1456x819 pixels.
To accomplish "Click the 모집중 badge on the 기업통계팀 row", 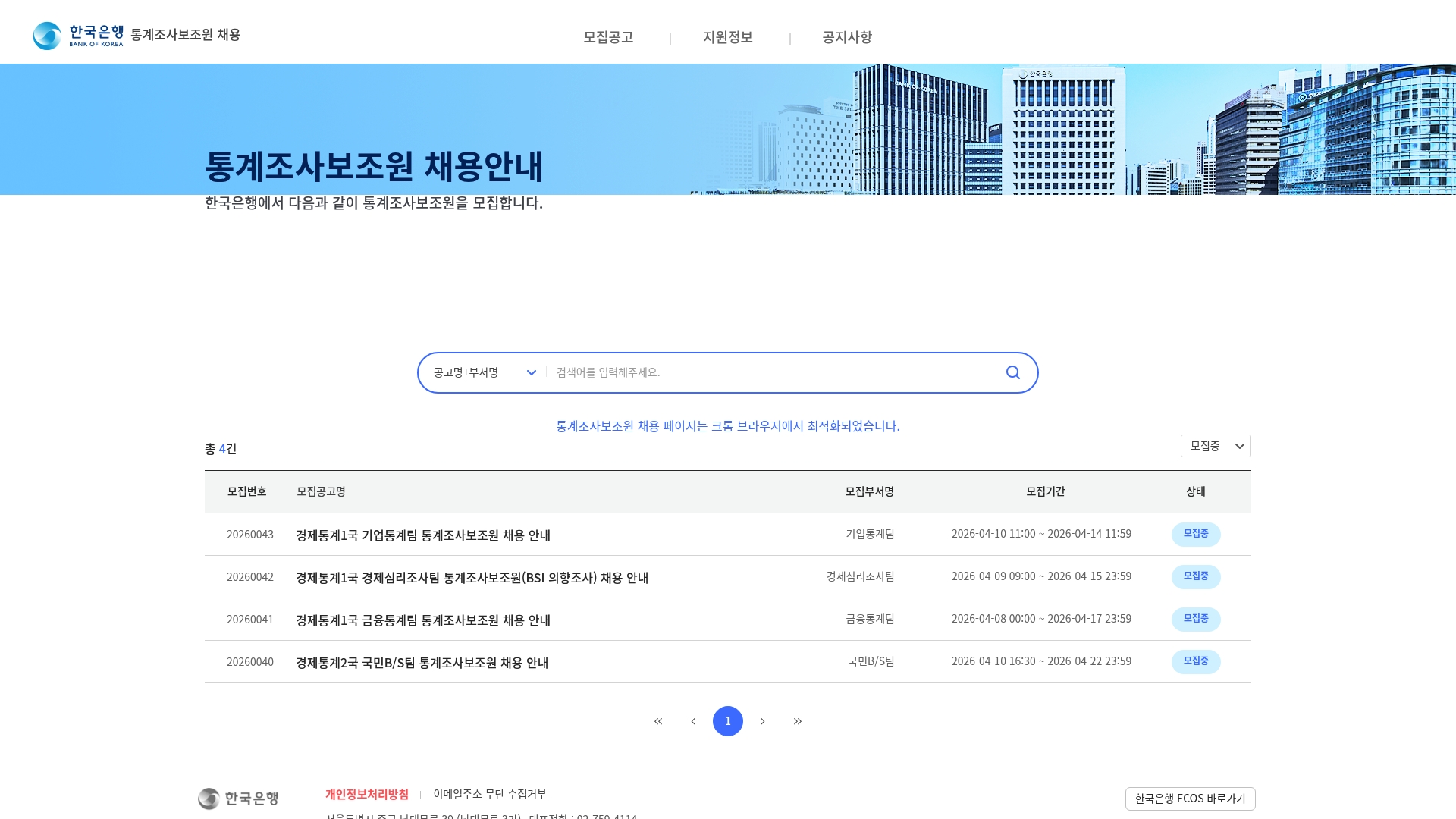I will point(1196,534).
